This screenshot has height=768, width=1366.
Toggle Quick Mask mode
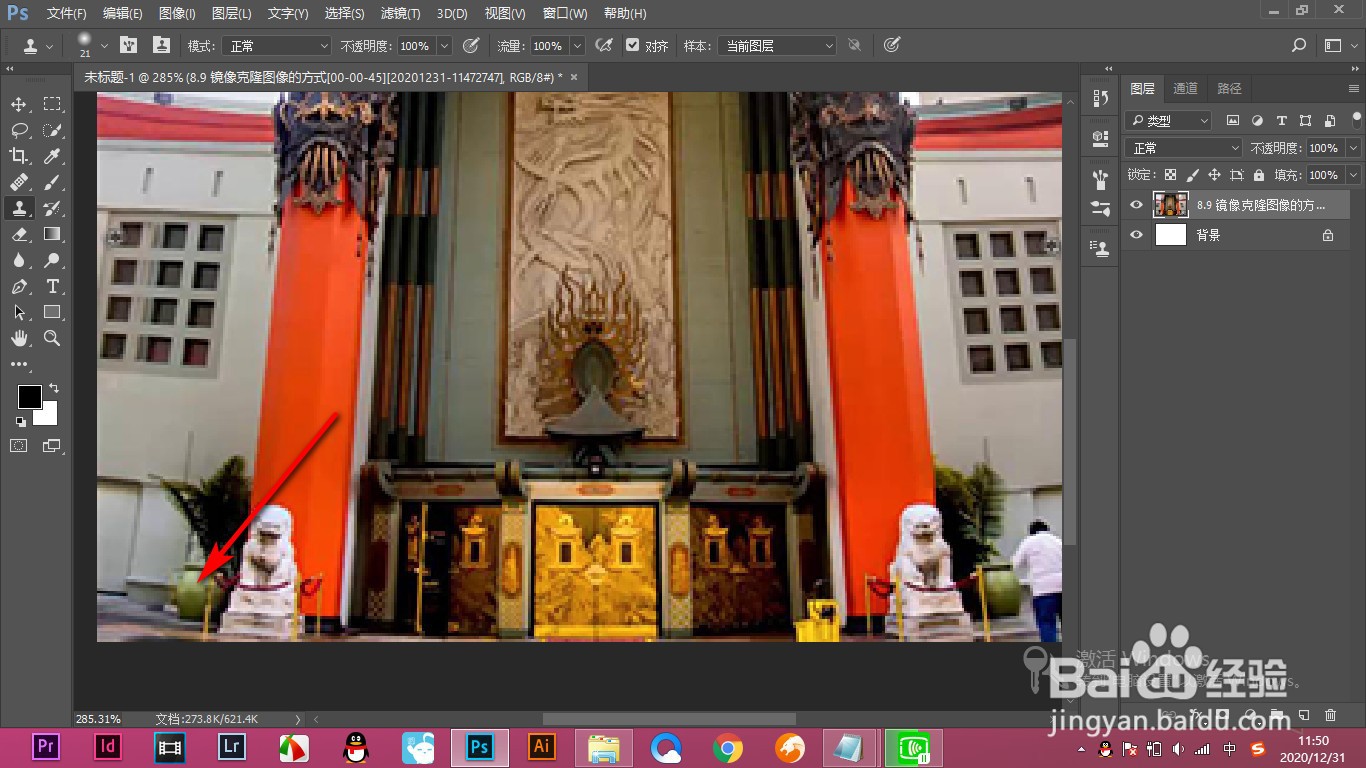(19, 445)
